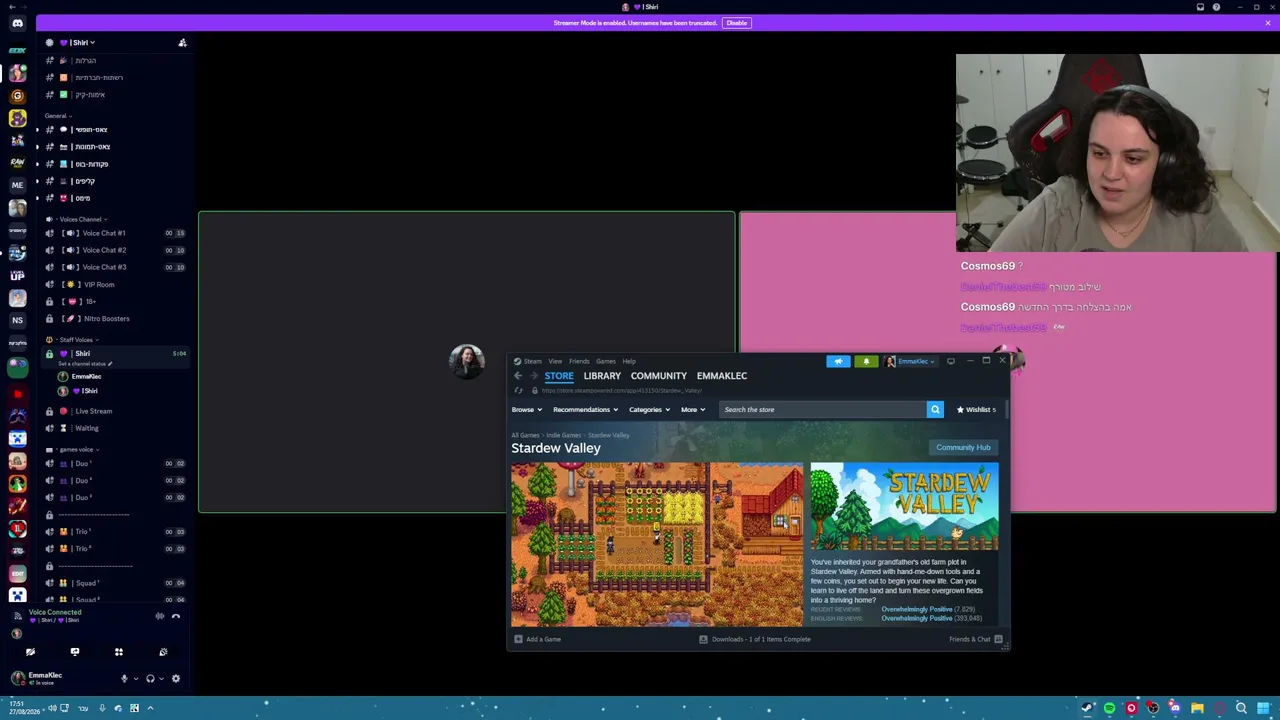Click the Steam store search magnifier button
The image size is (1280, 720).
coord(935,409)
